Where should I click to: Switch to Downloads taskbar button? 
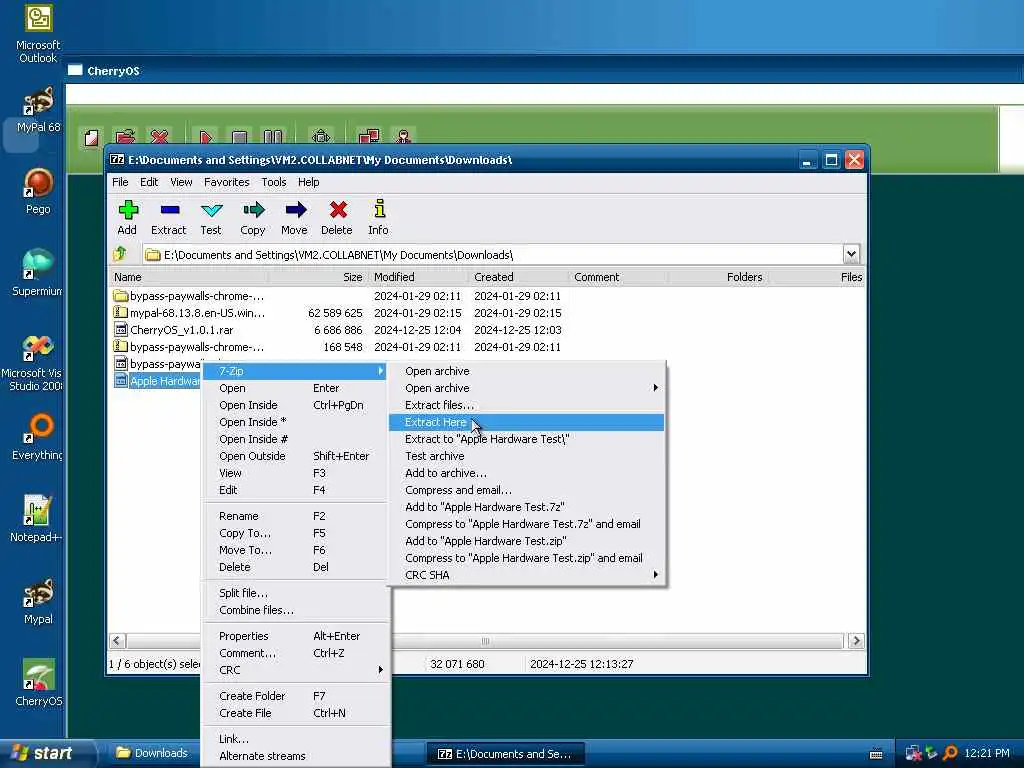pyautogui.click(x=153, y=754)
